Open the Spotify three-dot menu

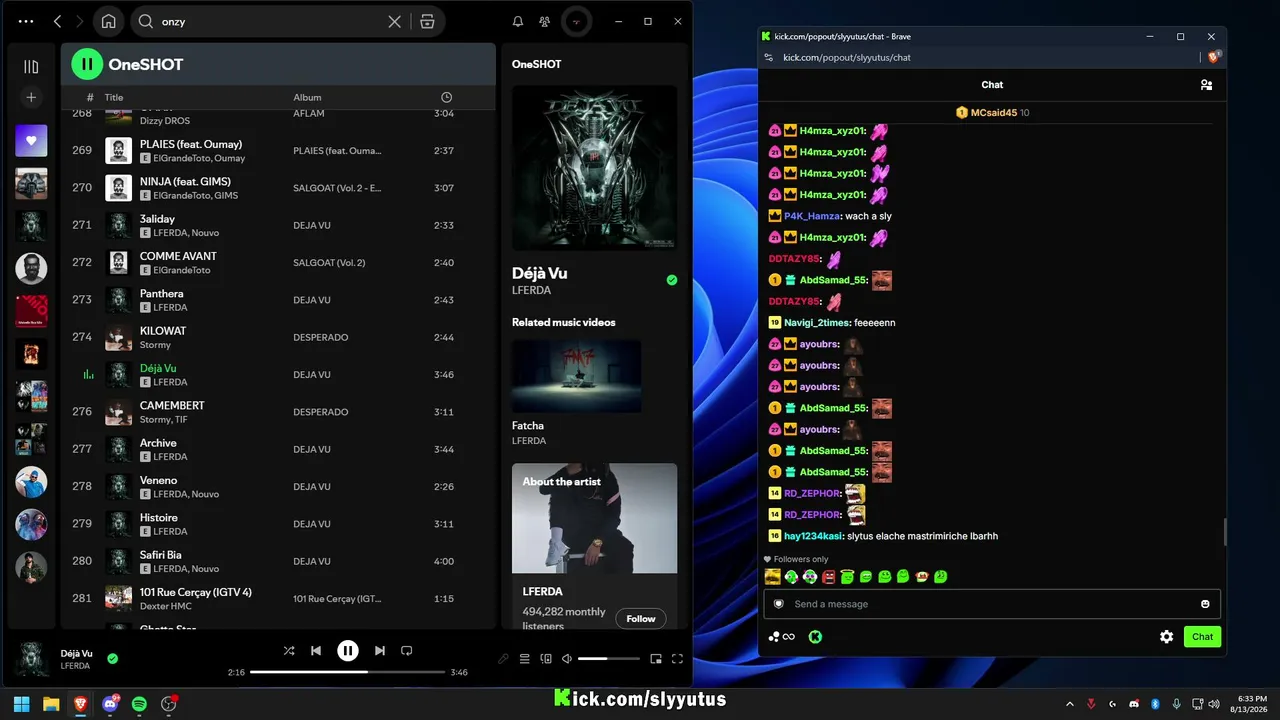26,21
